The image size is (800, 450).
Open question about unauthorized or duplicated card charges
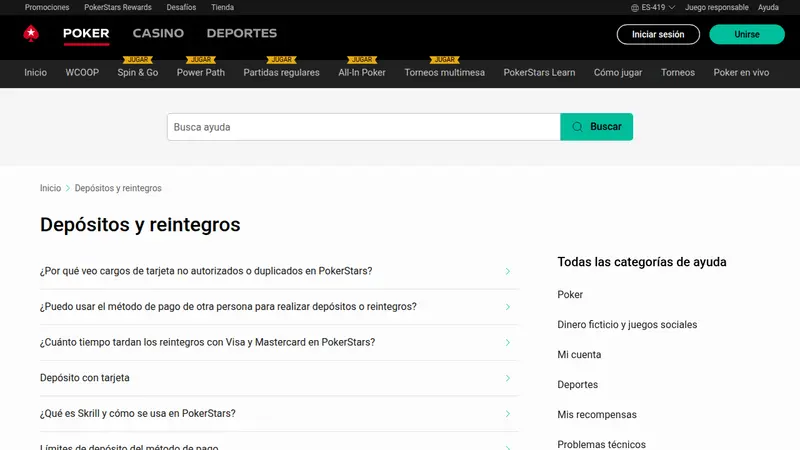pyautogui.click(x=279, y=271)
